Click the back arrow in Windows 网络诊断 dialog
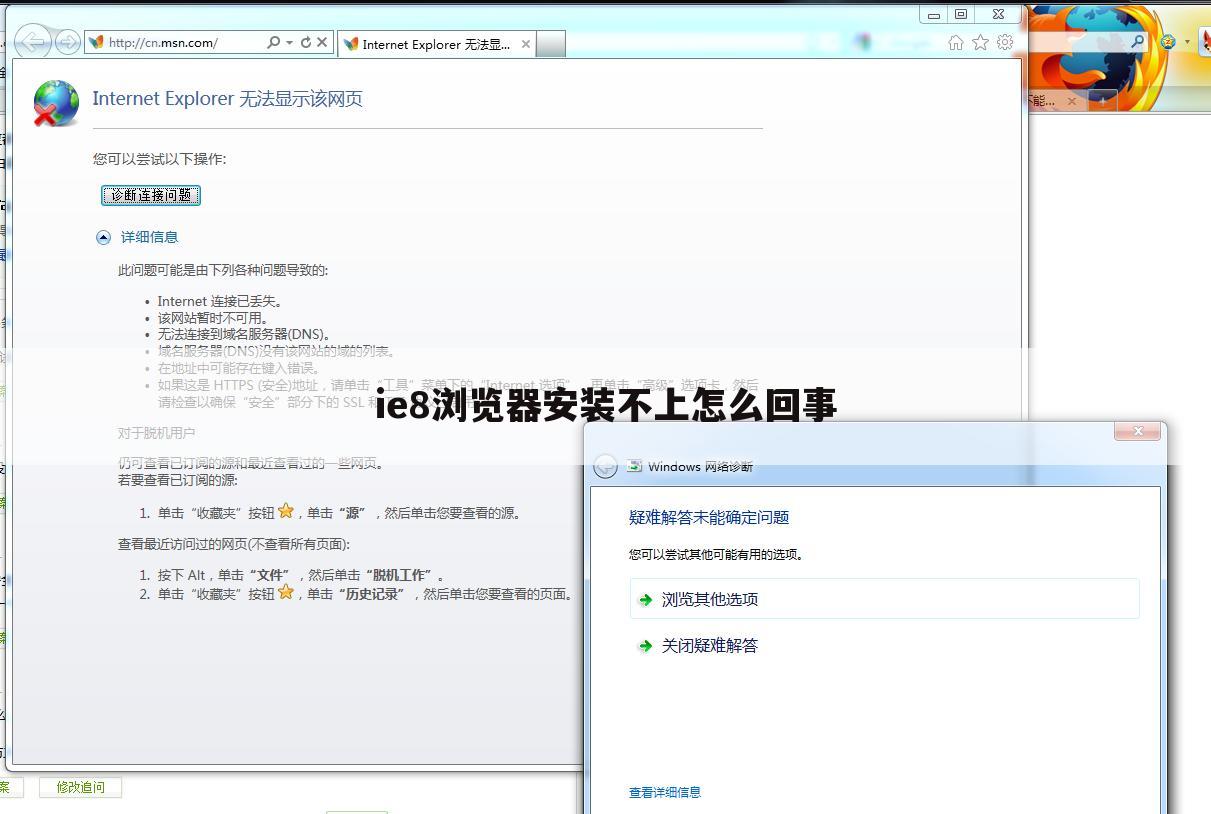 [606, 466]
